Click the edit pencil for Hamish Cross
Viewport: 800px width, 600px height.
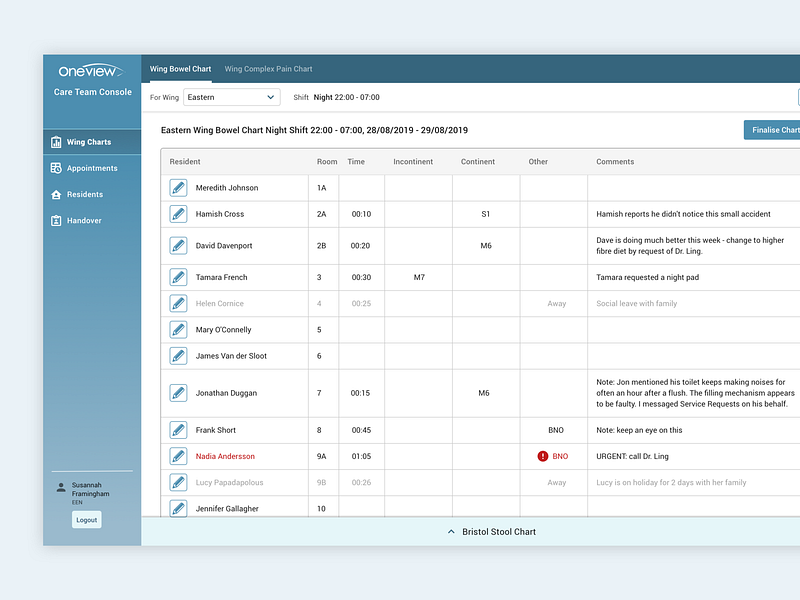pyautogui.click(x=178, y=214)
